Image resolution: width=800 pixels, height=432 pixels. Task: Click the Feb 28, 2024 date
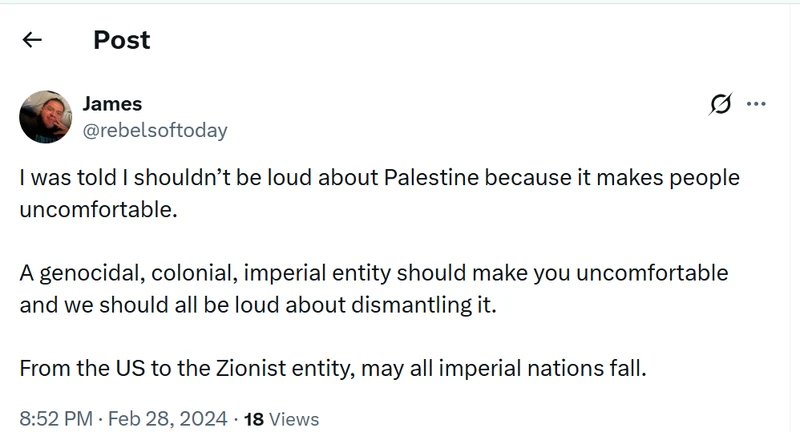tap(168, 419)
